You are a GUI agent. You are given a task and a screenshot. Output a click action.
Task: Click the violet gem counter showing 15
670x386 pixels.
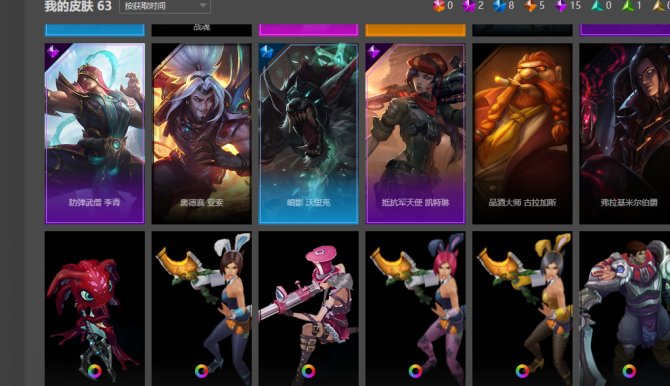(568, 6)
